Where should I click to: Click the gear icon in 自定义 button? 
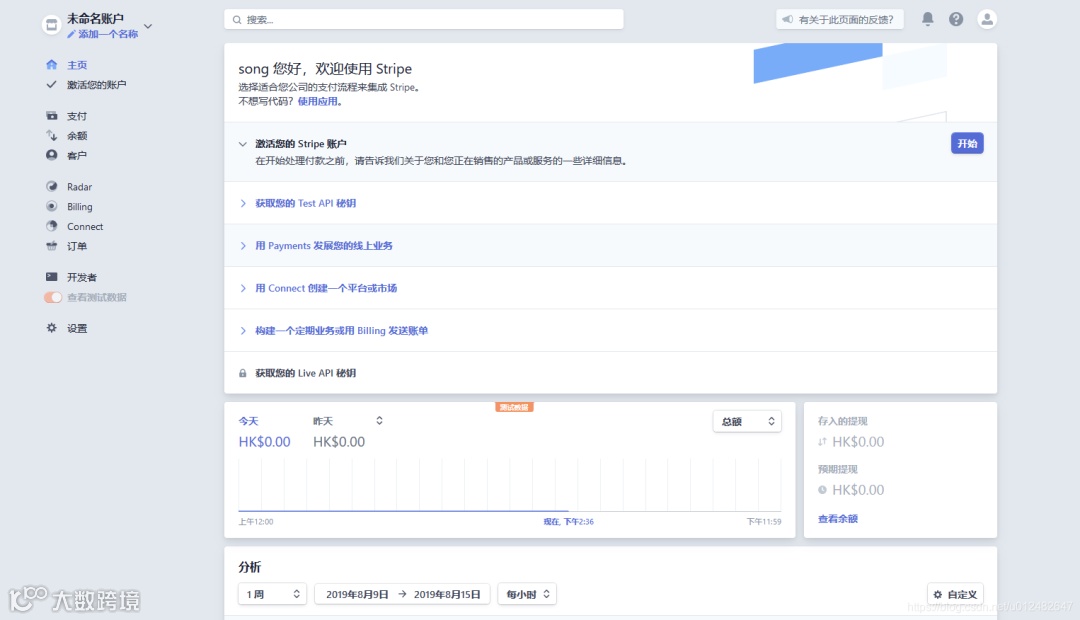point(937,595)
